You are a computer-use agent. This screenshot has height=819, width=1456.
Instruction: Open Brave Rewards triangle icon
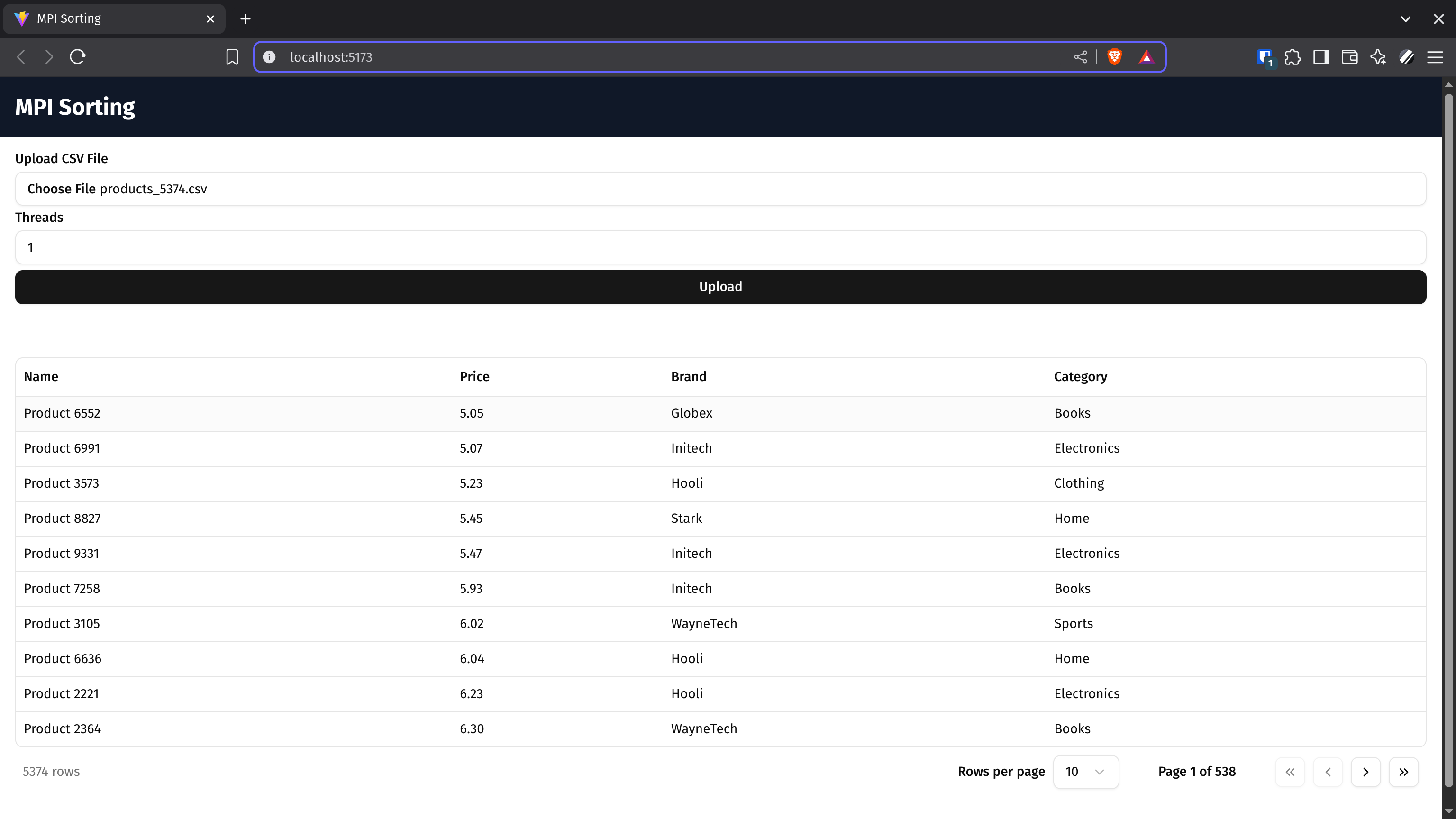coord(1147,56)
